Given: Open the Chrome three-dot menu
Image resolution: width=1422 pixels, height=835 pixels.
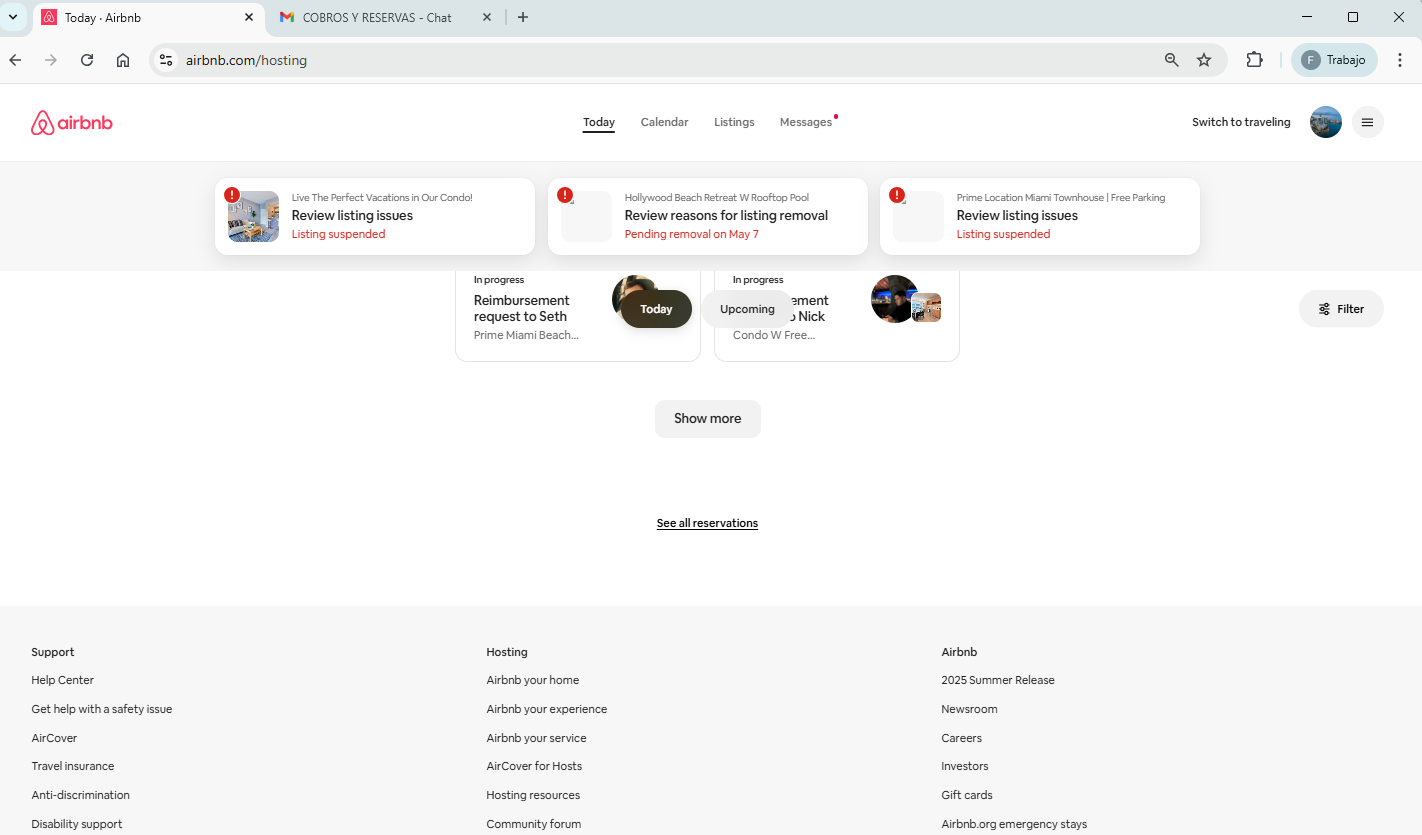Looking at the screenshot, I should pos(1400,60).
